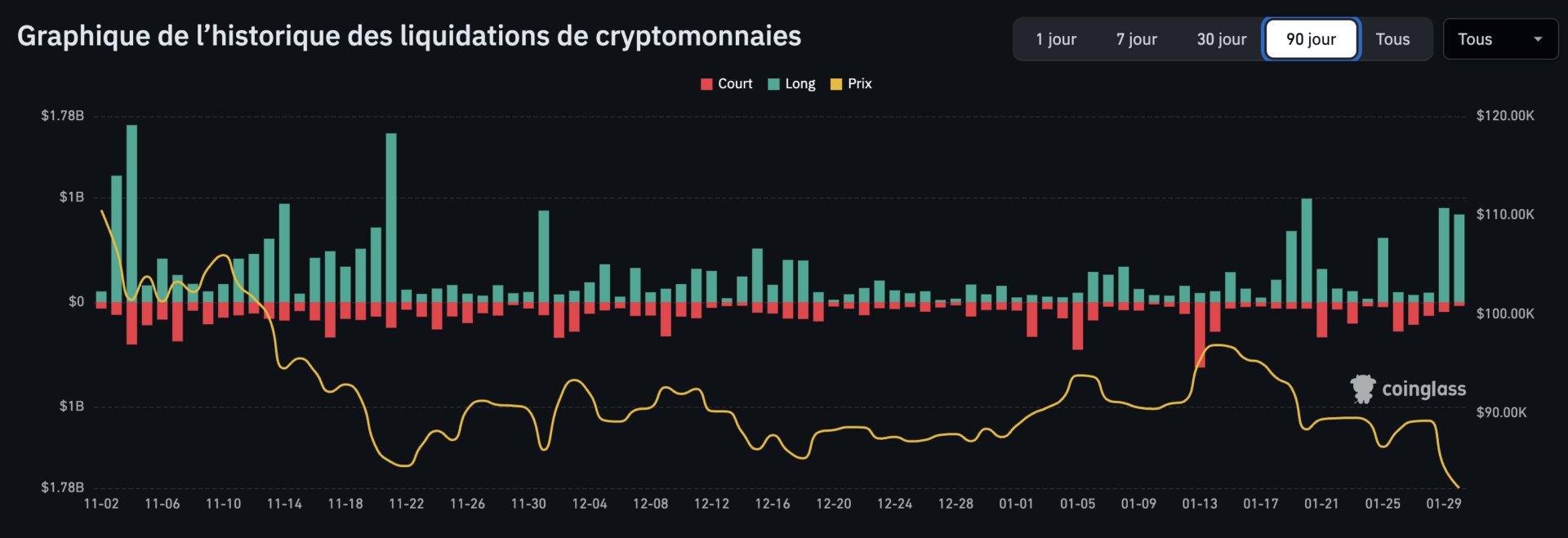
Task: Click the green Long legend swatch
Action: click(773, 84)
